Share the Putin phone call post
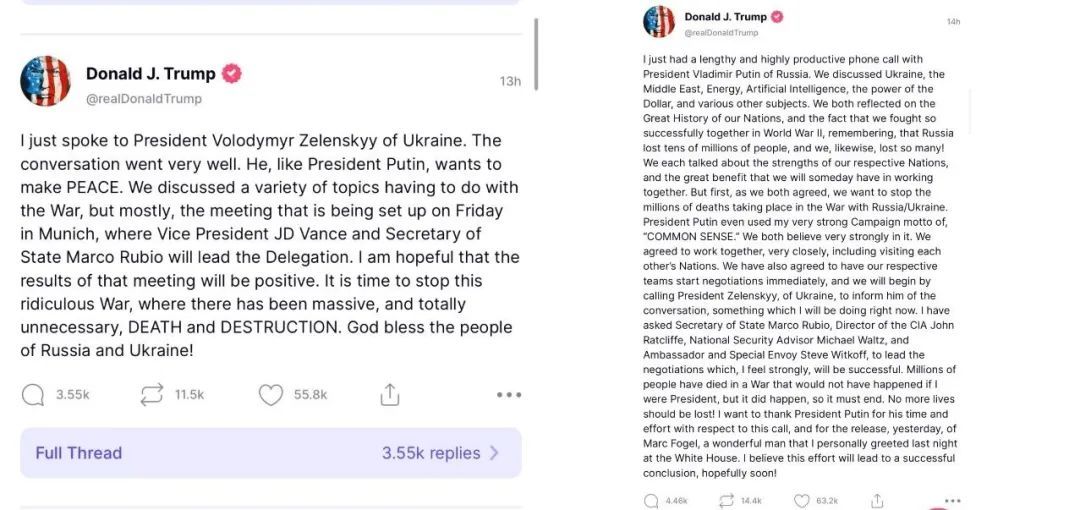1080x510 pixels. click(877, 500)
